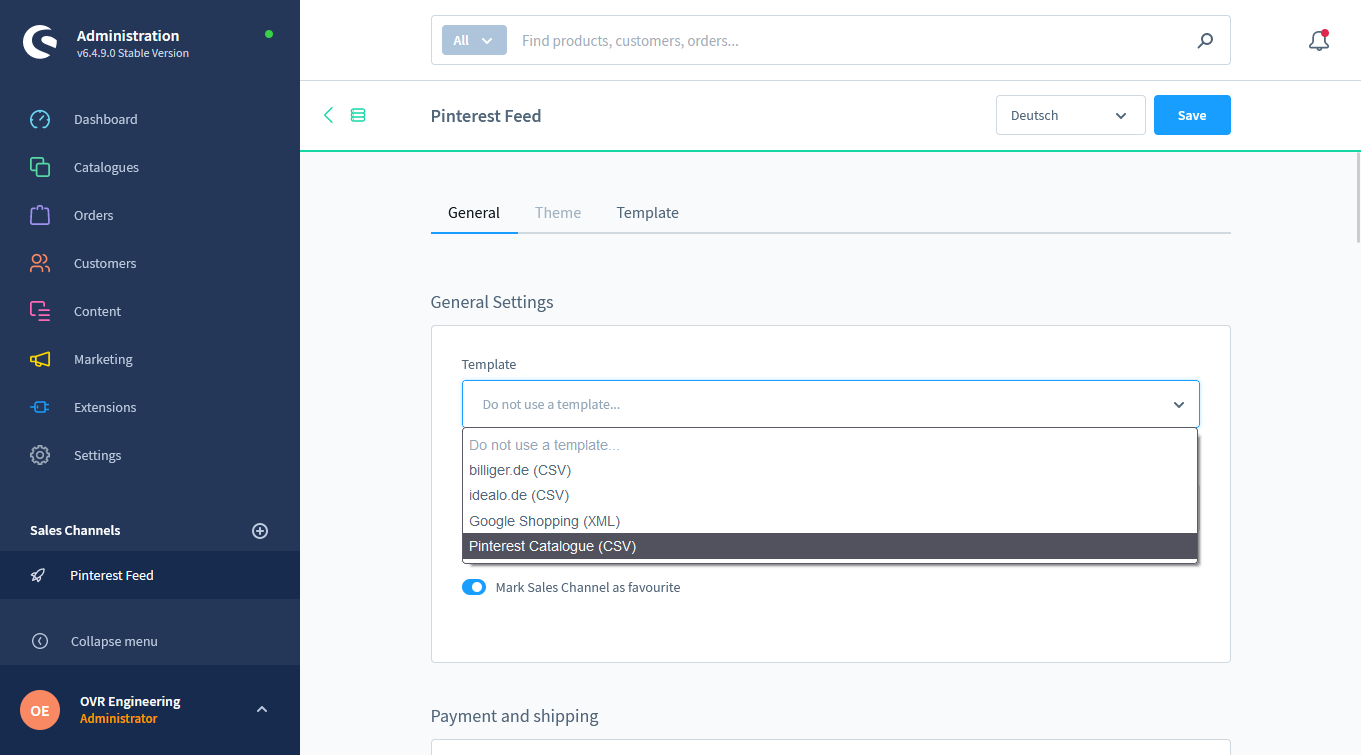Click the OE user avatar
Screen dimensions: 1361x755
pyautogui.click(x=40, y=710)
